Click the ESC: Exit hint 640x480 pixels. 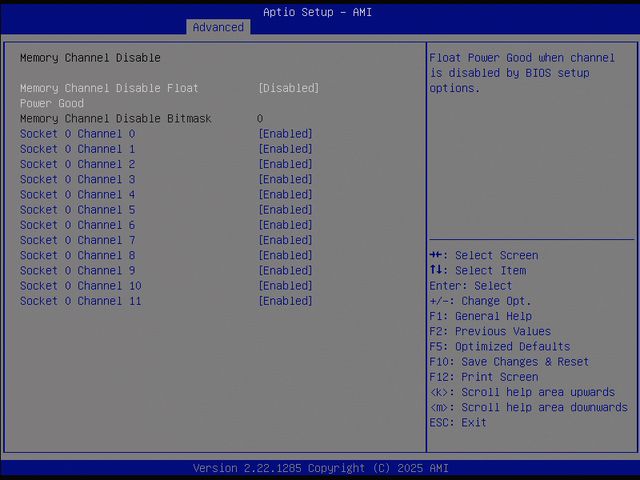458,422
